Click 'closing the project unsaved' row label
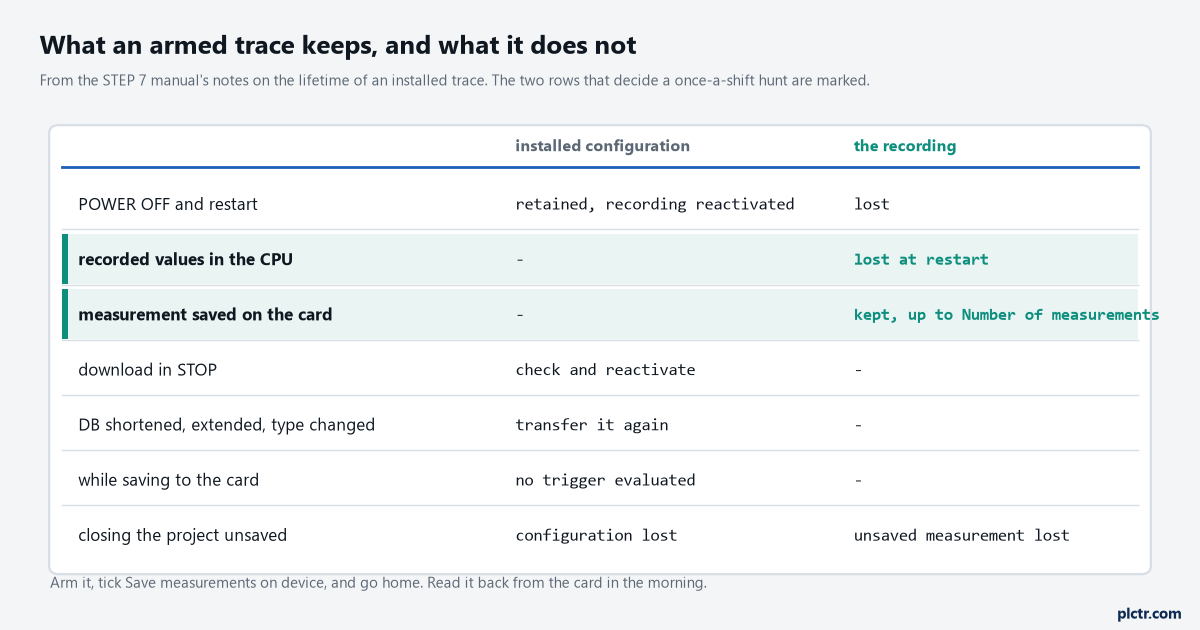 182,535
